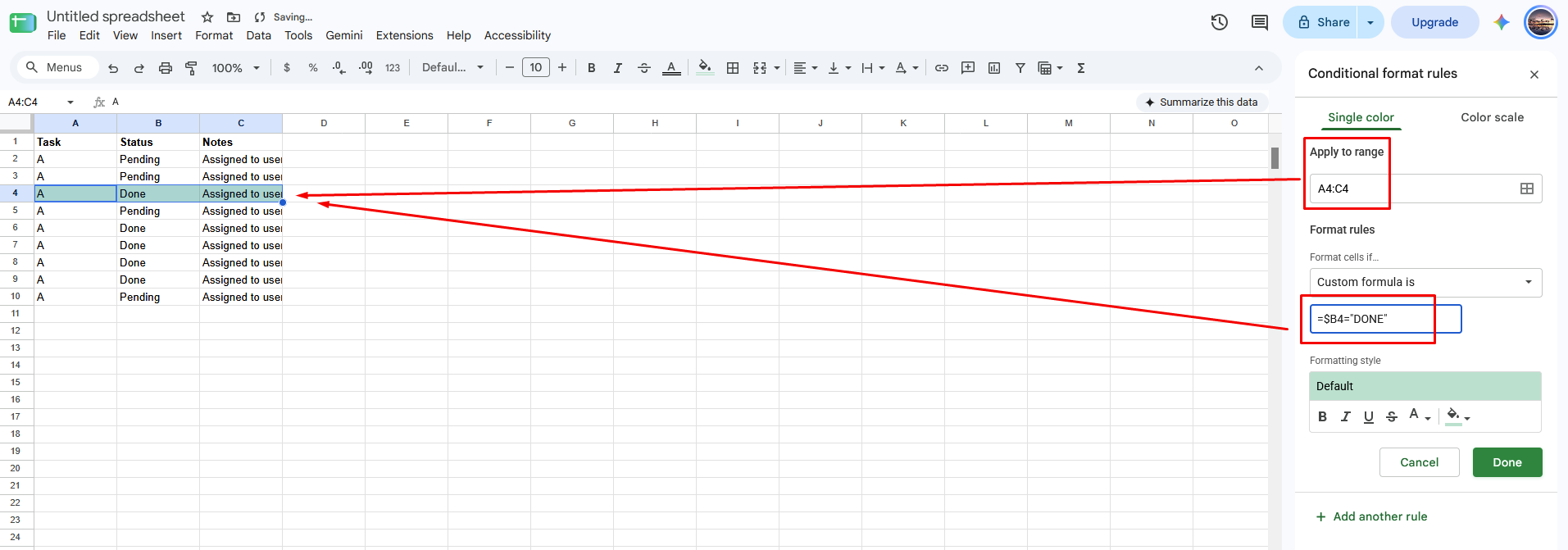Format as currency with dollar icon
This screenshot has height=550, width=1568.
tap(287, 68)
